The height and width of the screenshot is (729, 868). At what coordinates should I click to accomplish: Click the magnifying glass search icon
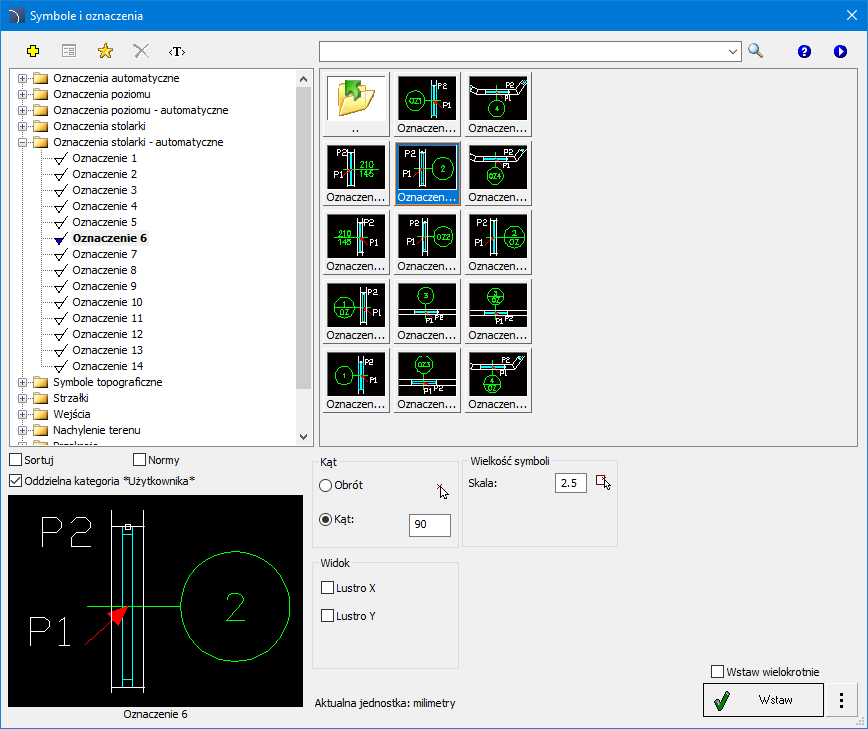[x=755, y=51]
